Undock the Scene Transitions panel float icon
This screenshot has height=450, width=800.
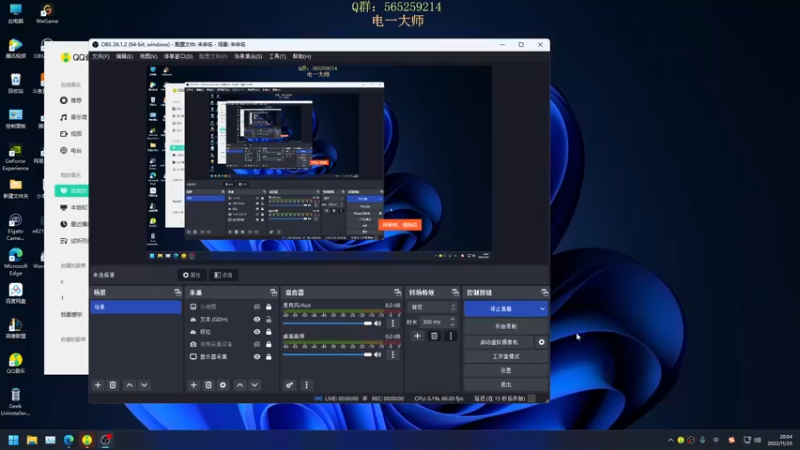tap(455, 292)
